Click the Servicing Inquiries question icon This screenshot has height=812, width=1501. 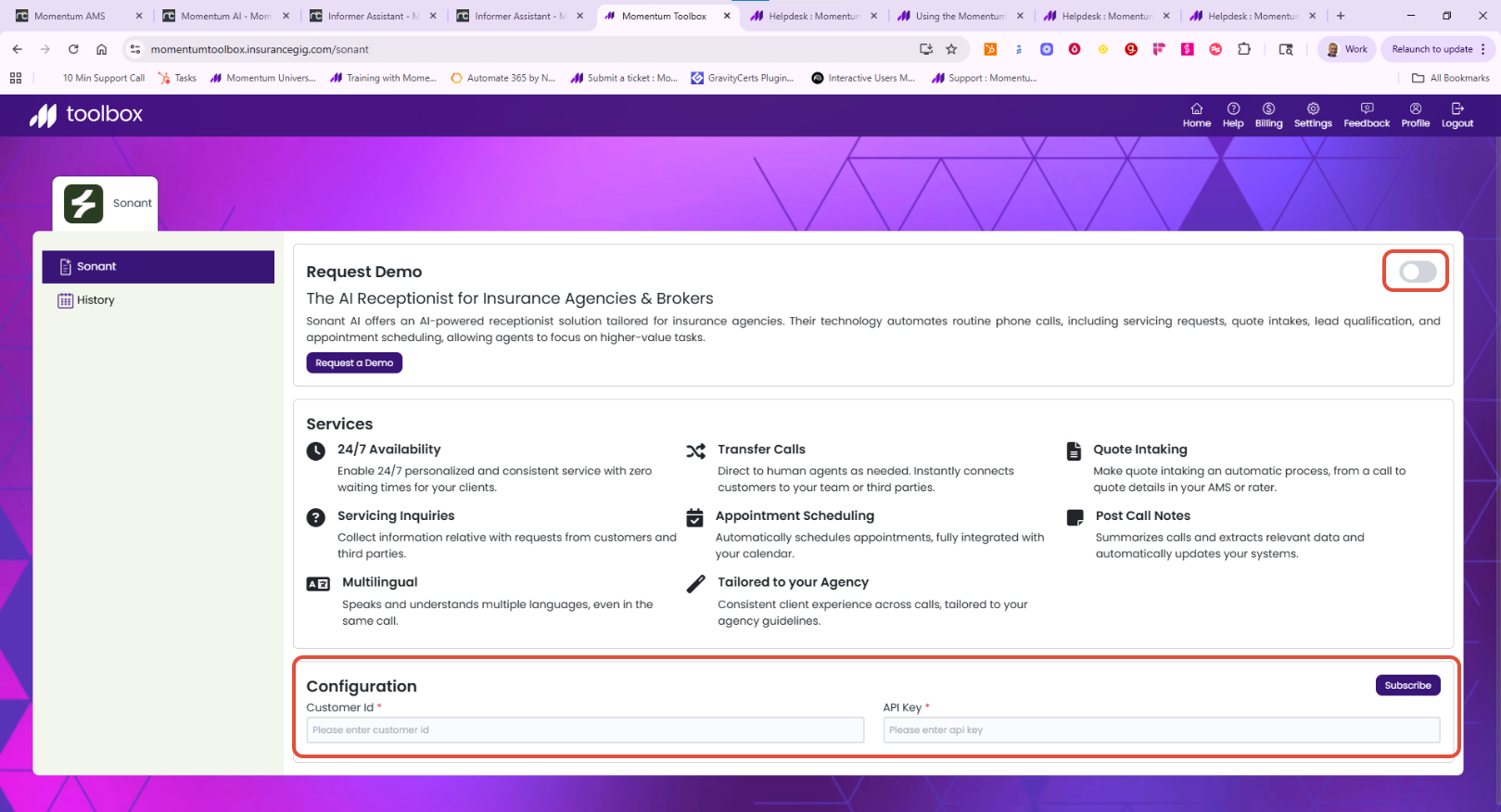point(316,517)
